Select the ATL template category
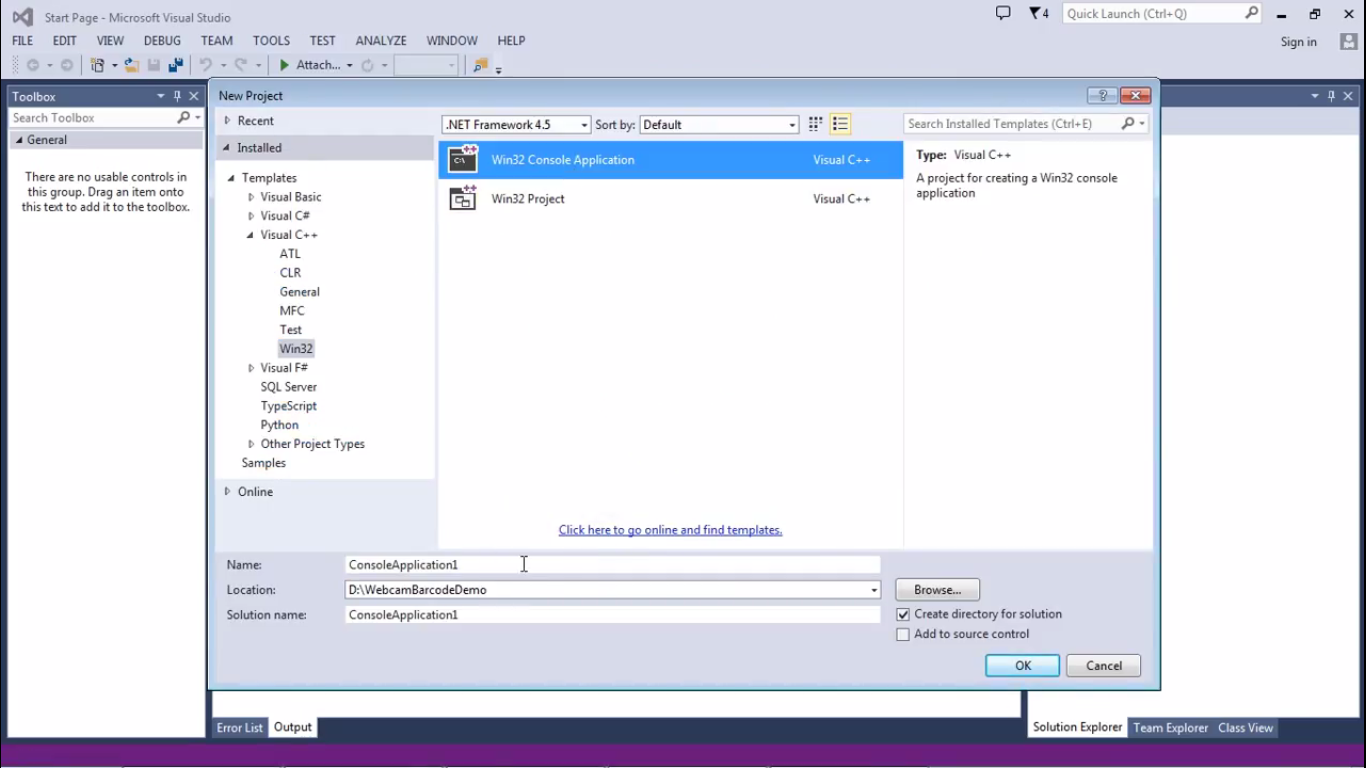Image resolution: width=1366 pixels, height=768 pixels. pos(290,254)
